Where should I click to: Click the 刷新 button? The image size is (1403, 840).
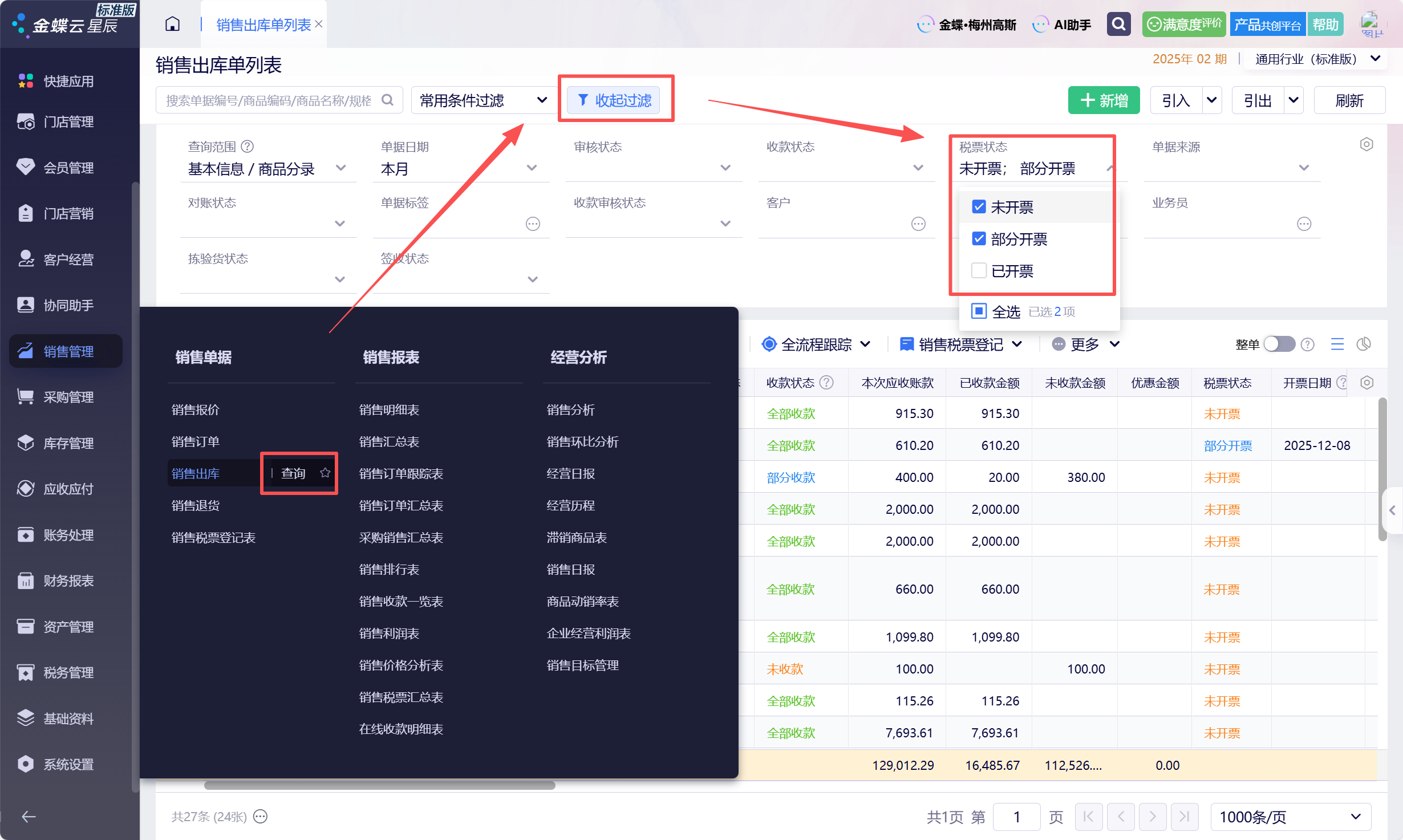(x=1349, y=100)
